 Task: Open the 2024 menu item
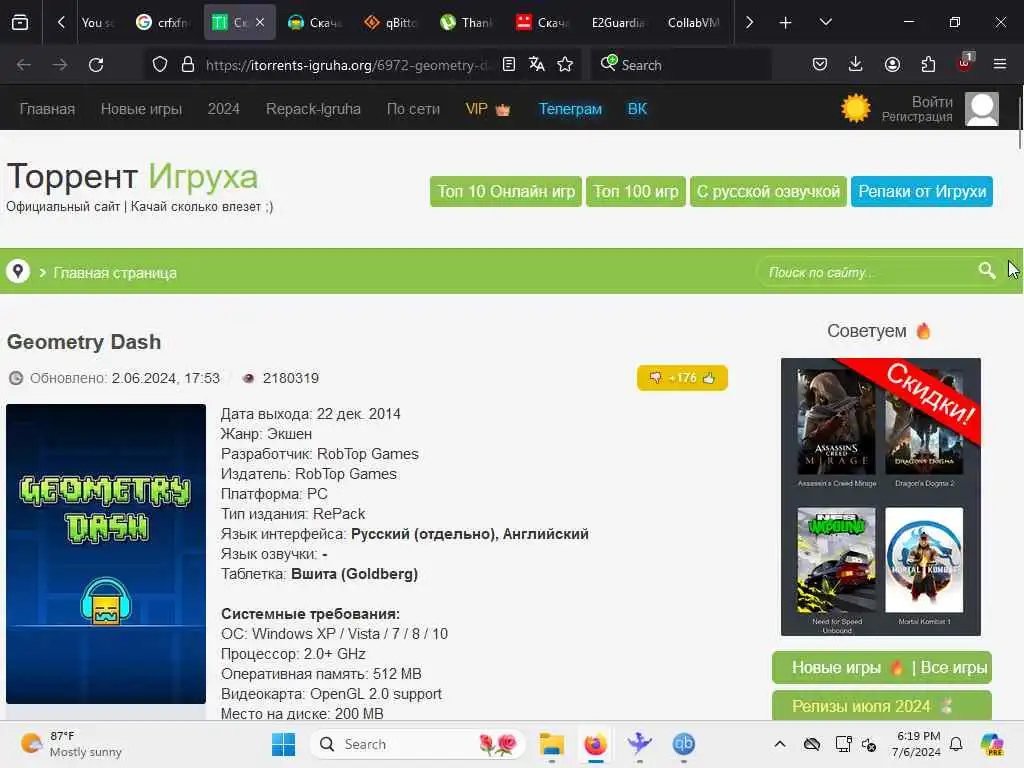[x=223, y=108]
